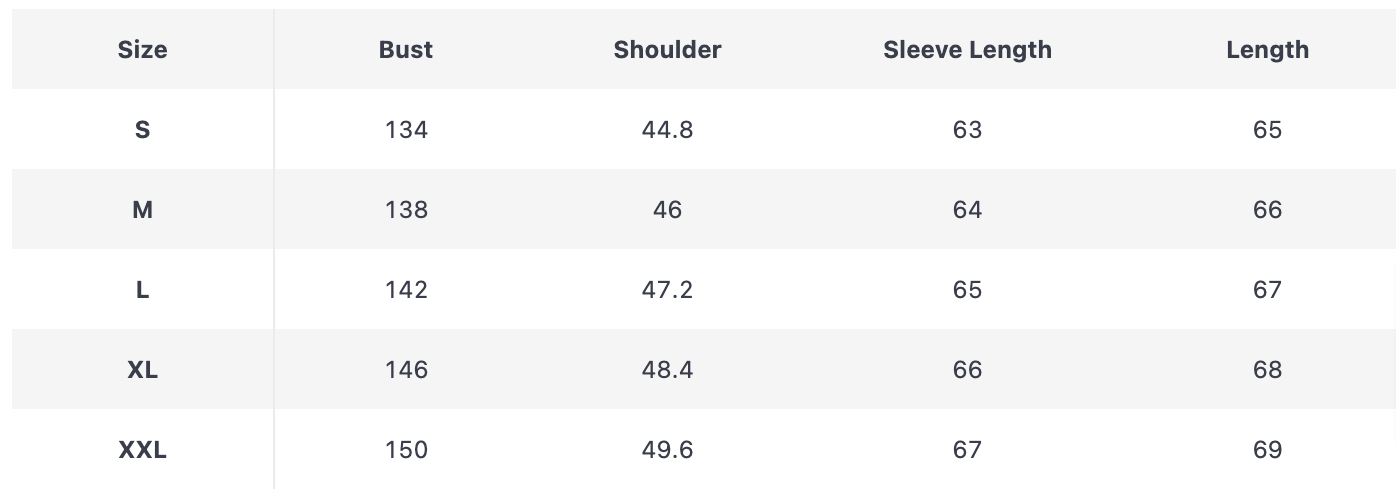Click bust value 150
Screen dimensions: 1396x496
[406, 450]
